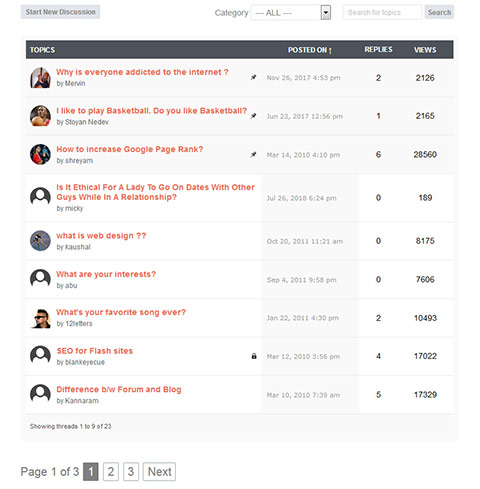Image resolution: width=480 pixels, height=489 pixels.
Task: Open the I like to play Basketball thread
Action: [x=151, y=111]
